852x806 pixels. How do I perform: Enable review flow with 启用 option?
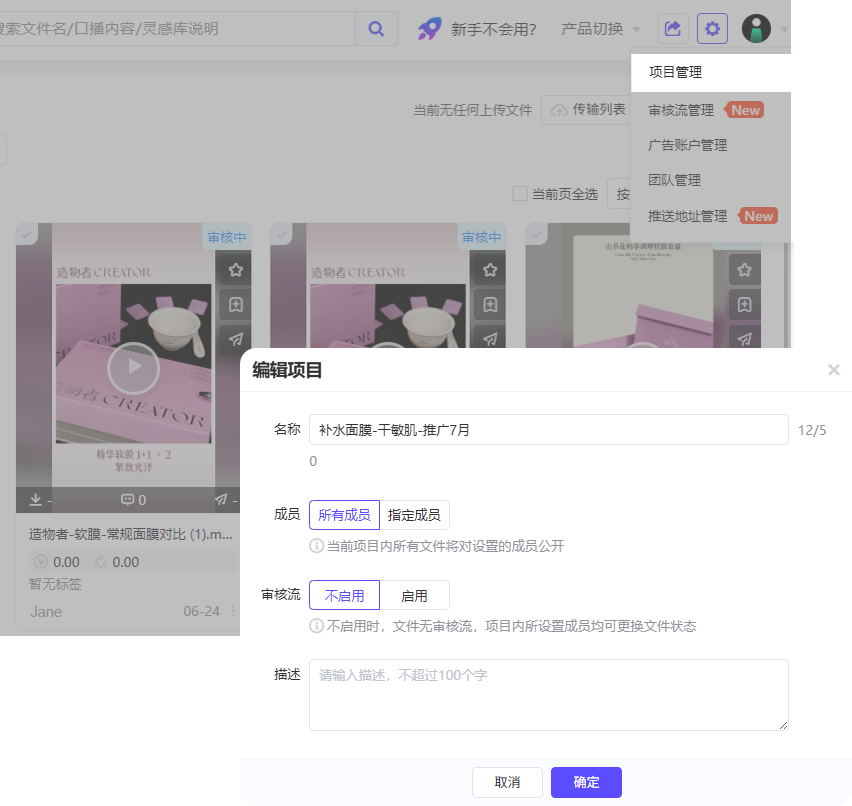tap(414, 595)
